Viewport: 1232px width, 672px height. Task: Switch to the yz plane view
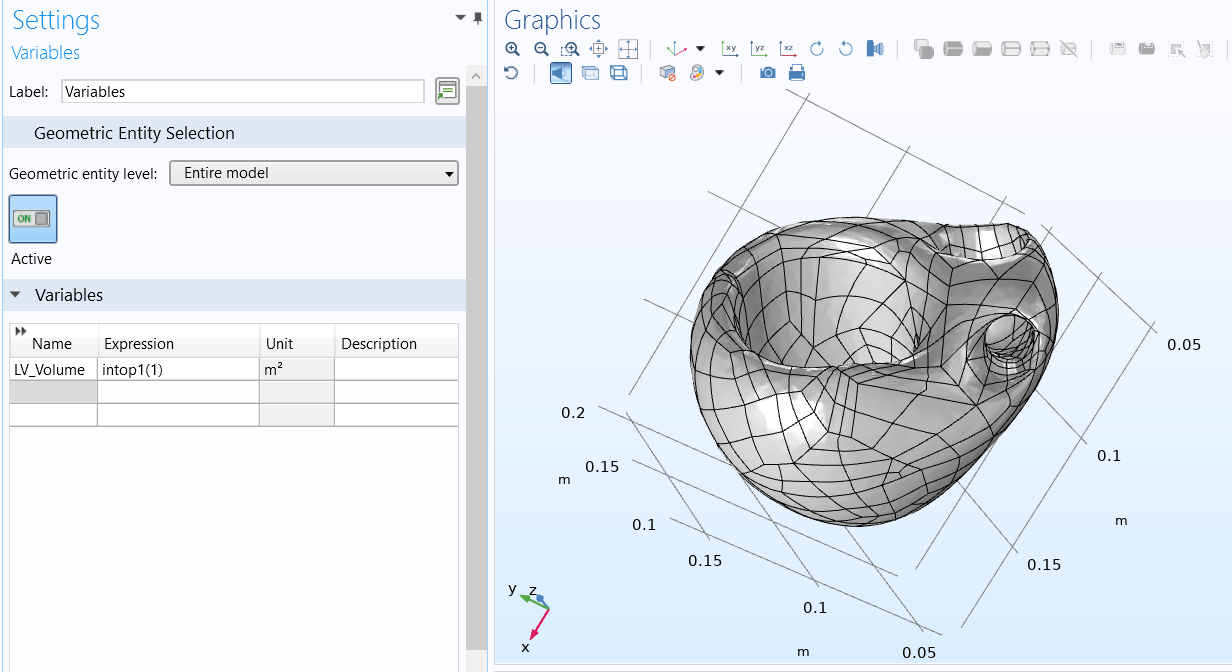(x=759, y=49)
